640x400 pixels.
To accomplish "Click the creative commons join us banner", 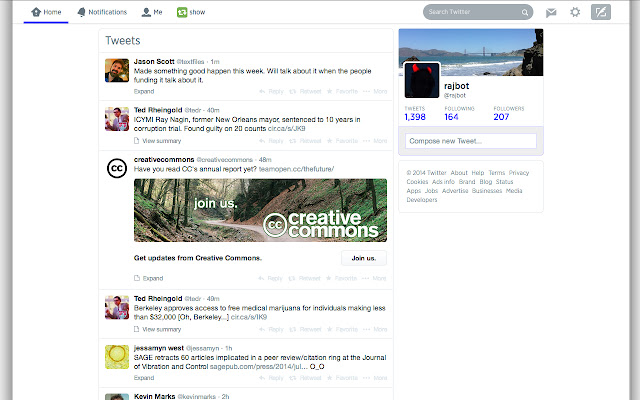I will coord(260,210).
